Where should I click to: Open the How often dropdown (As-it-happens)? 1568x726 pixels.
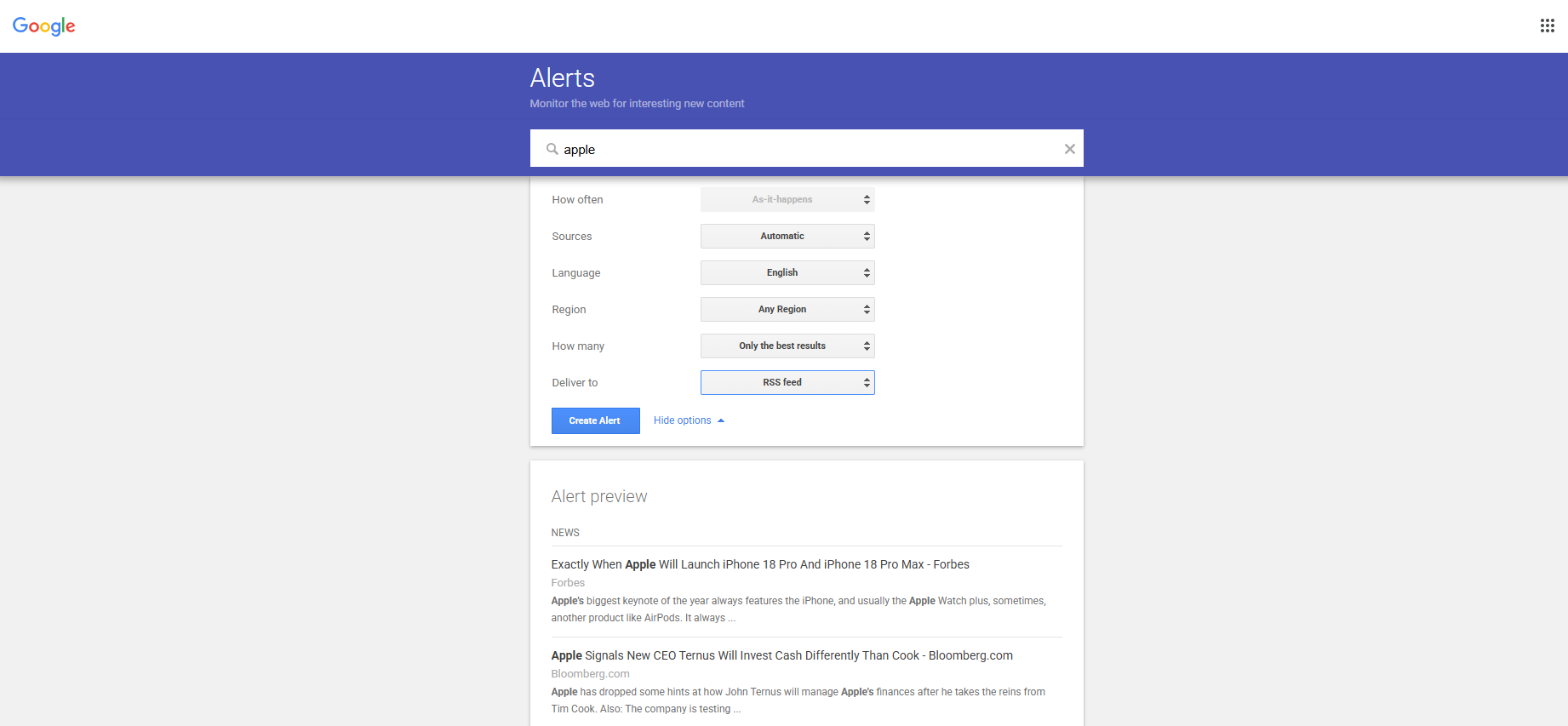point(787,199)
